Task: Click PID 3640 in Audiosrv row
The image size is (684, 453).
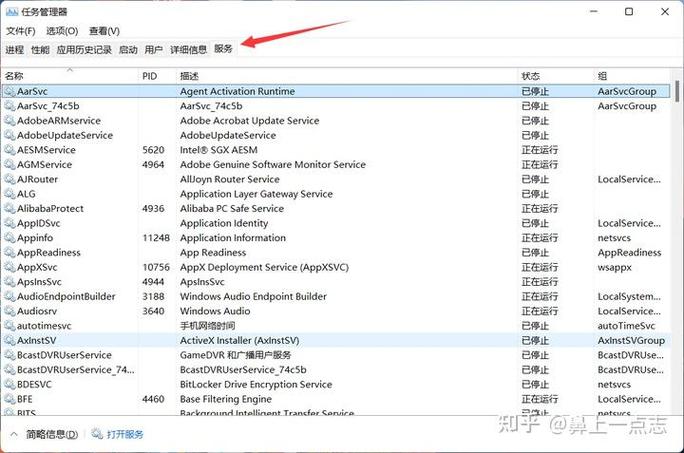Action: (x=153, y=311)
